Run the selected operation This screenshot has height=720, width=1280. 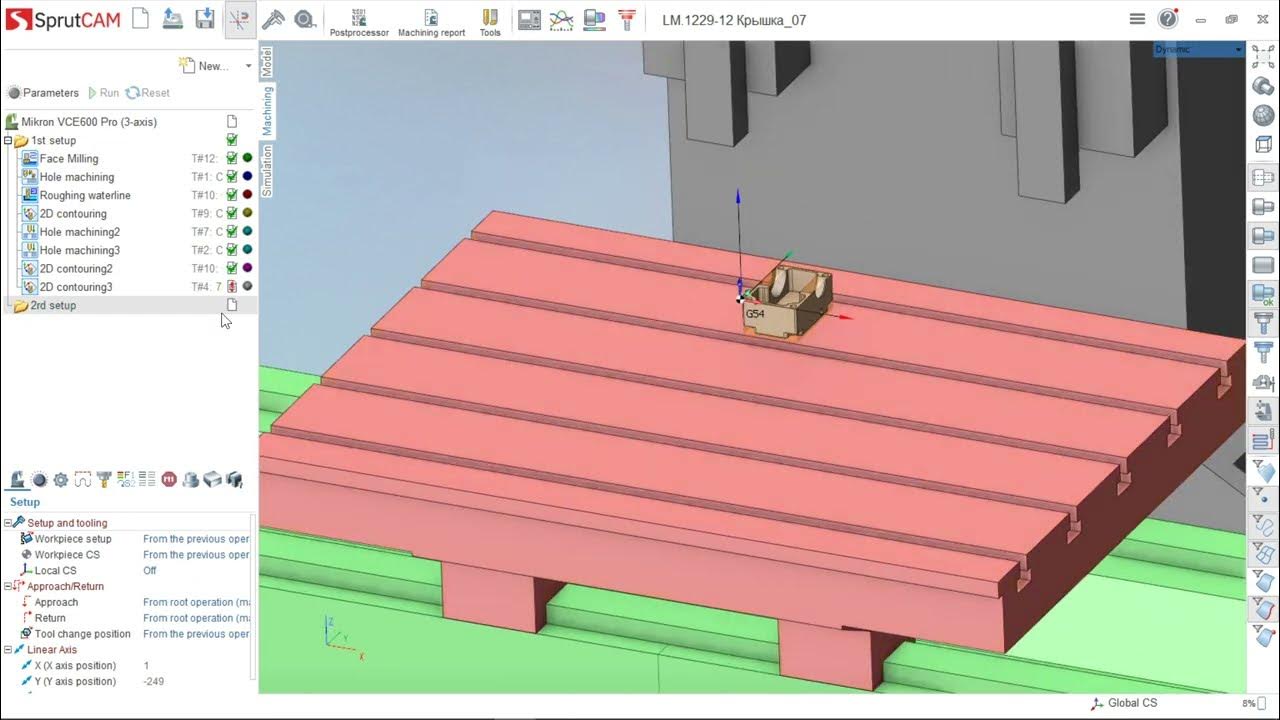tap(103, 93)
